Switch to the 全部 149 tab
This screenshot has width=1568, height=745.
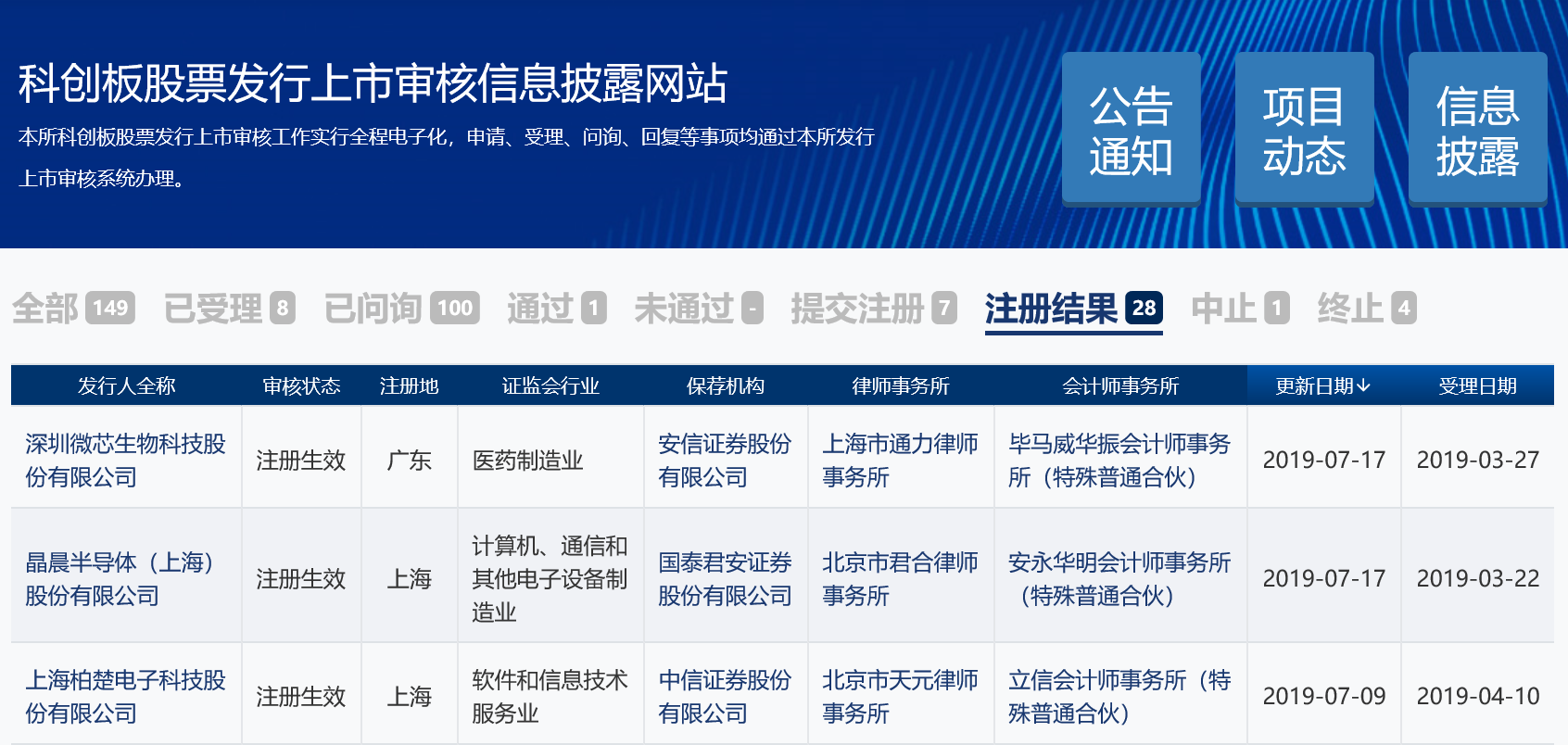73,309
